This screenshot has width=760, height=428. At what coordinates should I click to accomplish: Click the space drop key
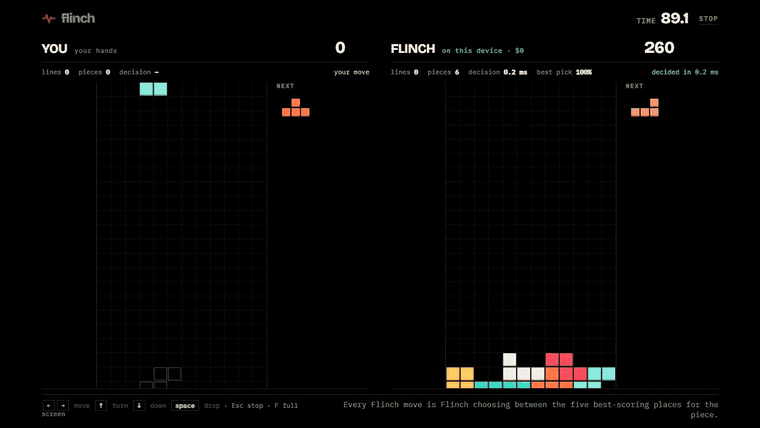(185, 405)
